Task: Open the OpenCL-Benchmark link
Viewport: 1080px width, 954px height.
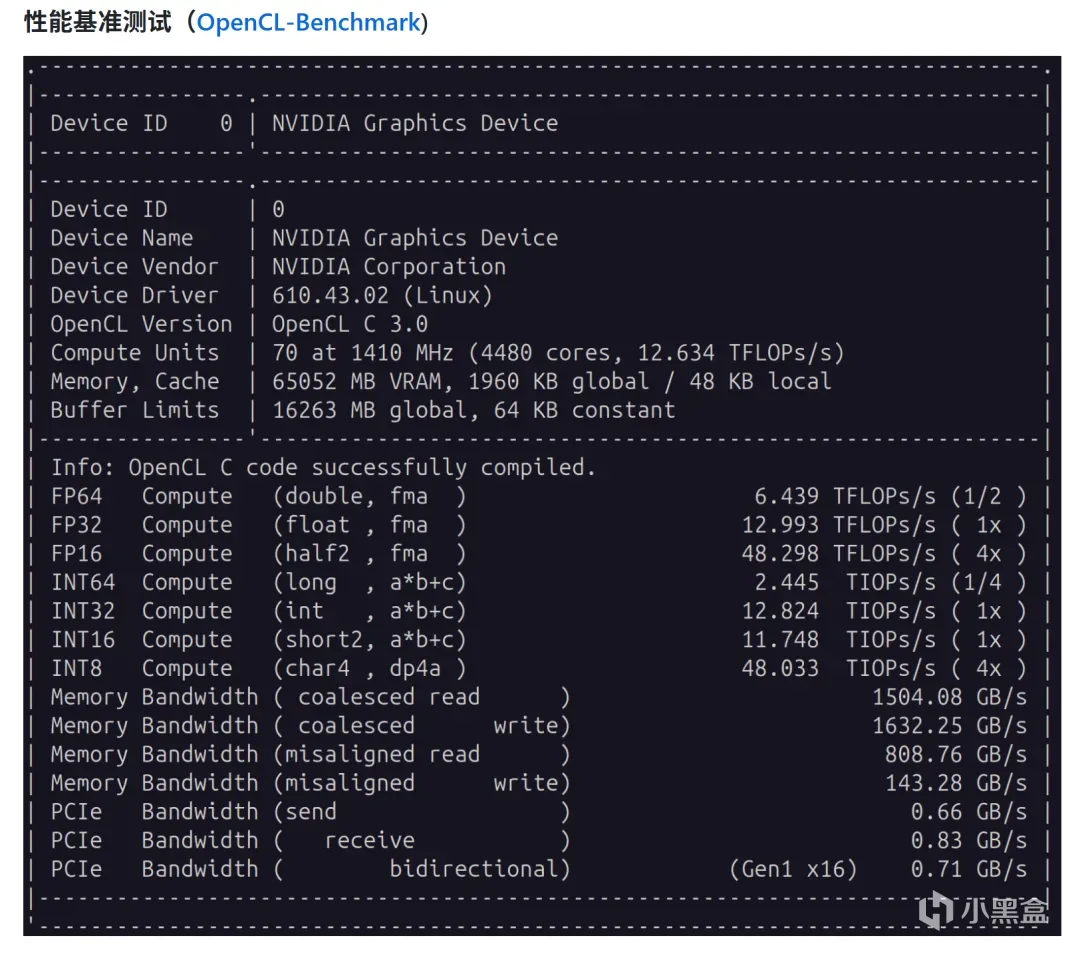Action: (x=309, y=22)
